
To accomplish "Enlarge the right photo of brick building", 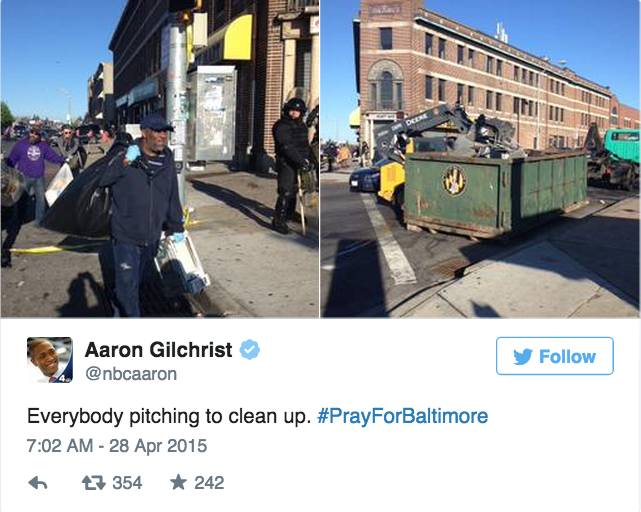I will (480, 159).
